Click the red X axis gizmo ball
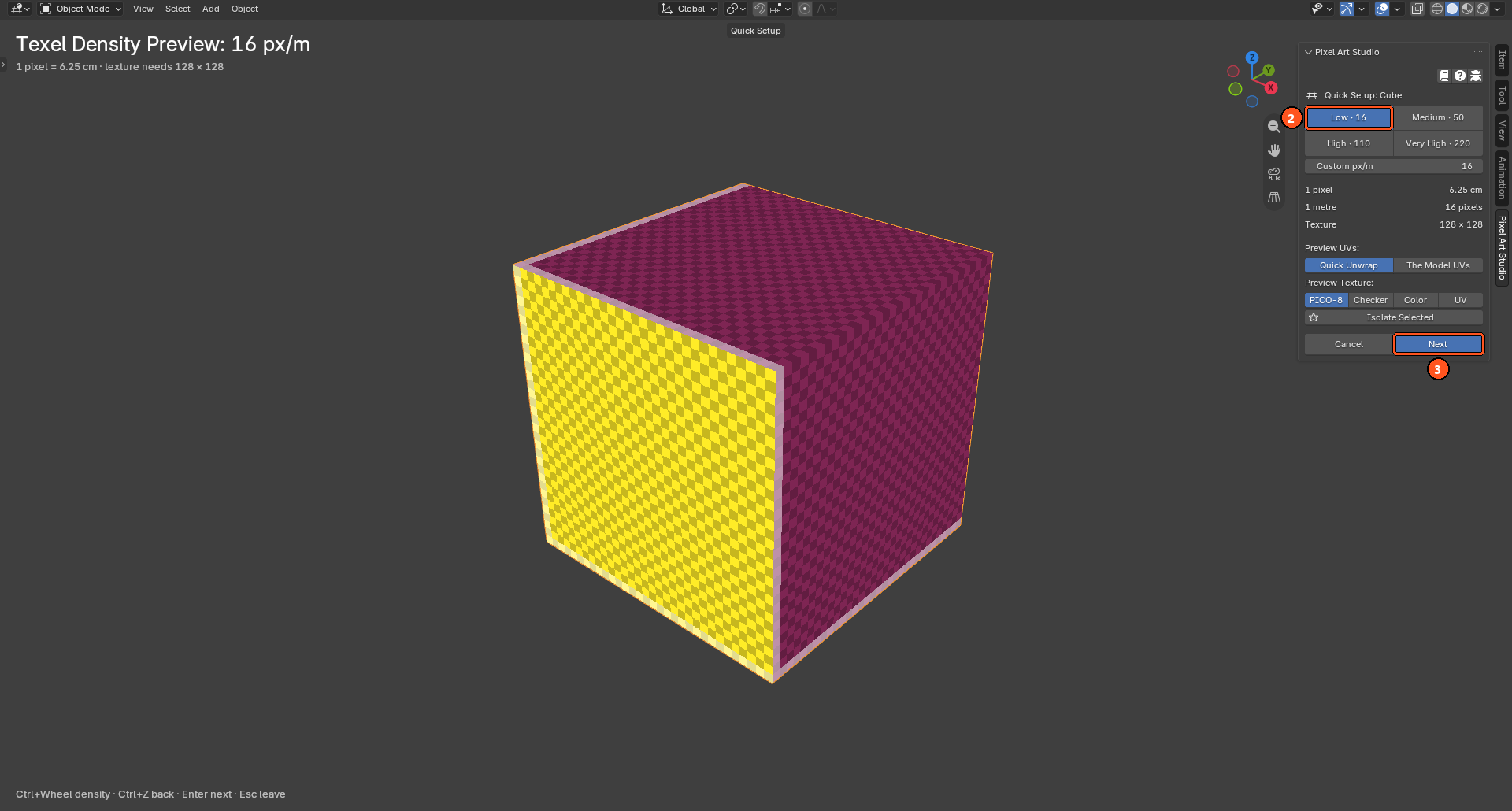 pos(1271,87)
